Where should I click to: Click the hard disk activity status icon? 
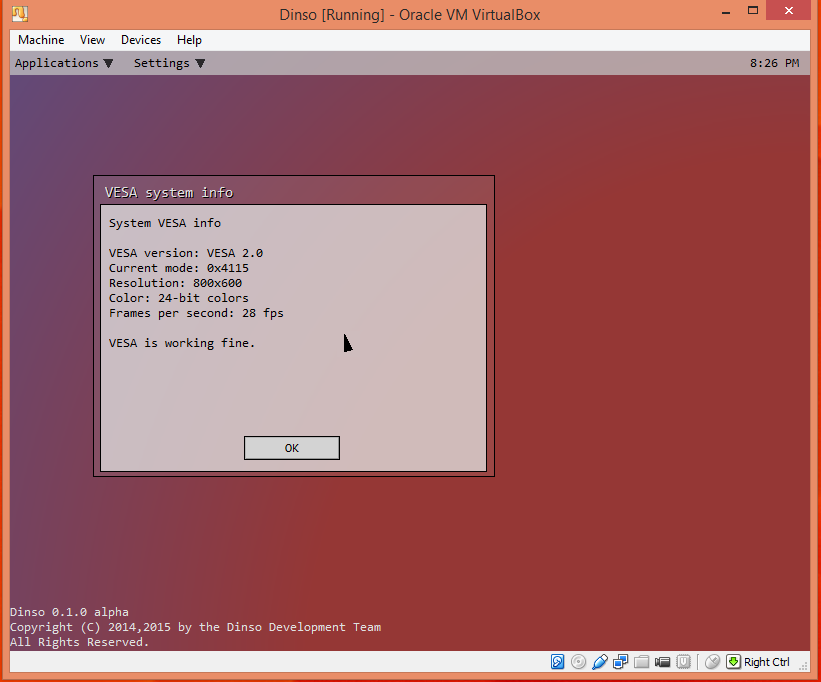tap(557, 662)
